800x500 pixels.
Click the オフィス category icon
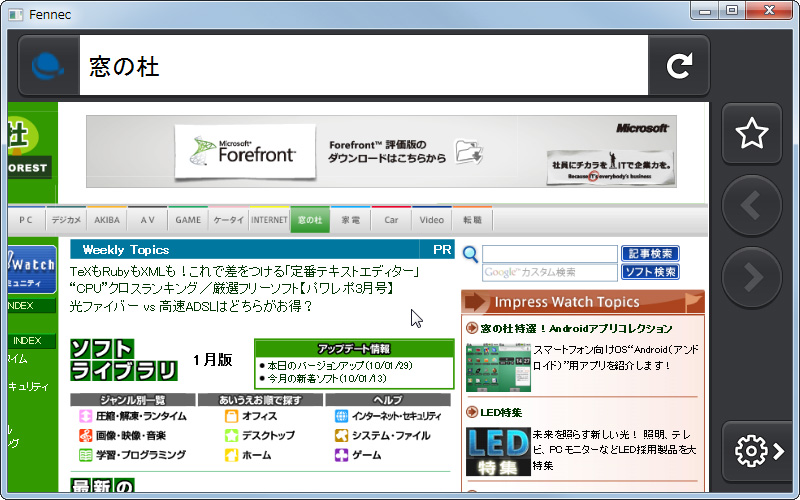point(231,416)
